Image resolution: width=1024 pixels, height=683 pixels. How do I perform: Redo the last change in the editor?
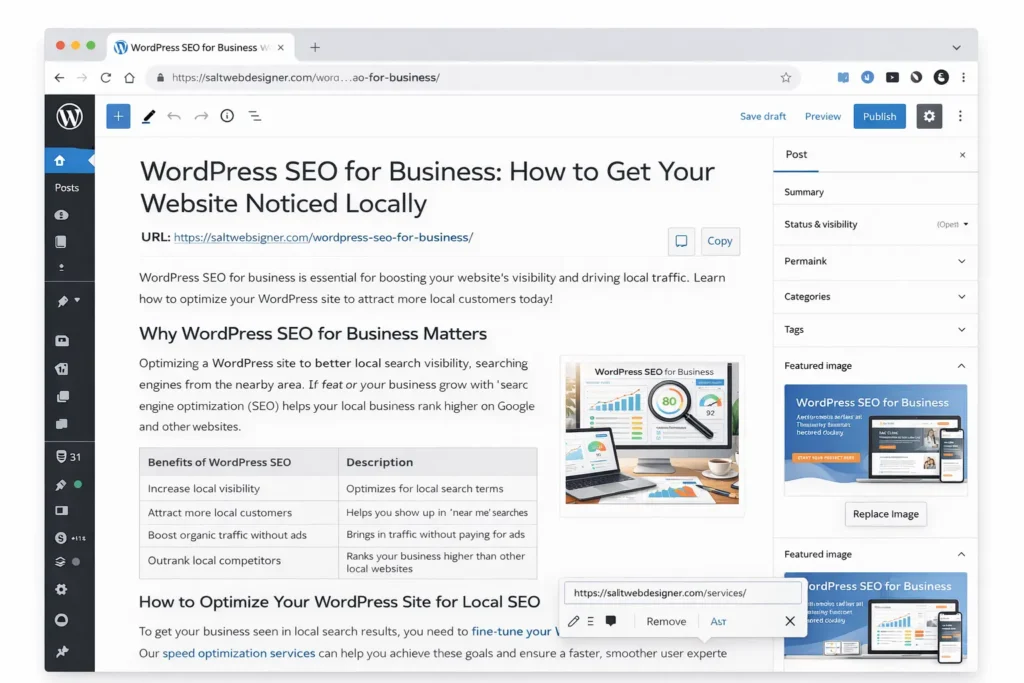point(200,116)
